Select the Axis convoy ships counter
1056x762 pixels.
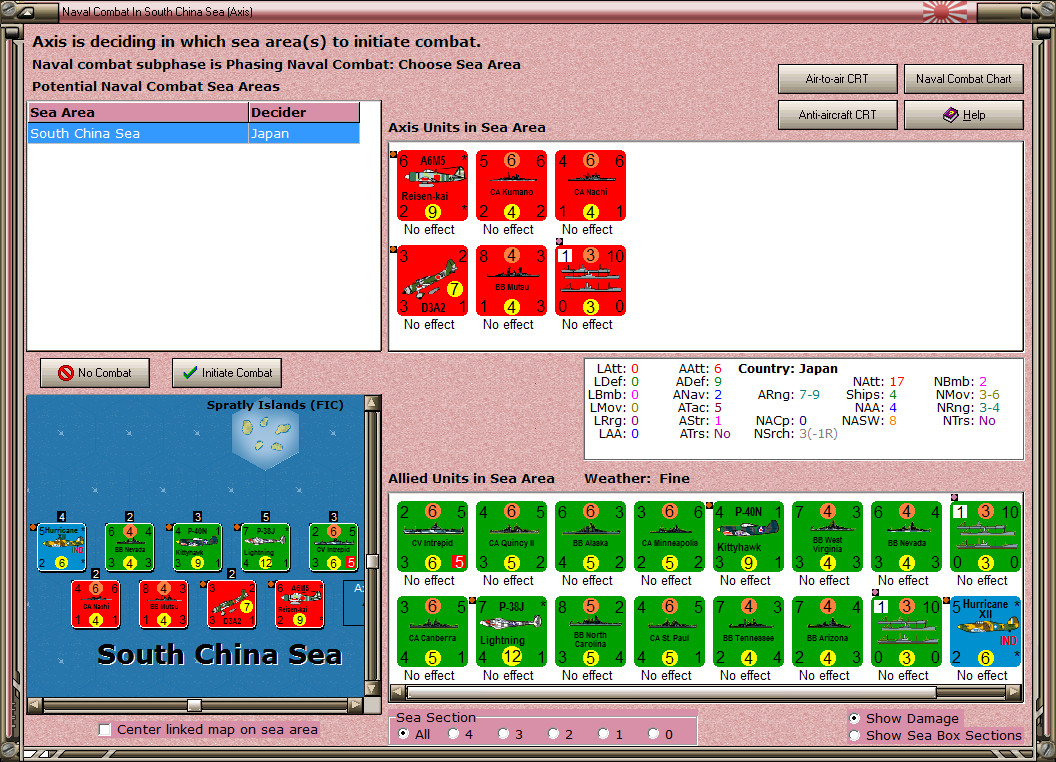click(x=591, y=280)
